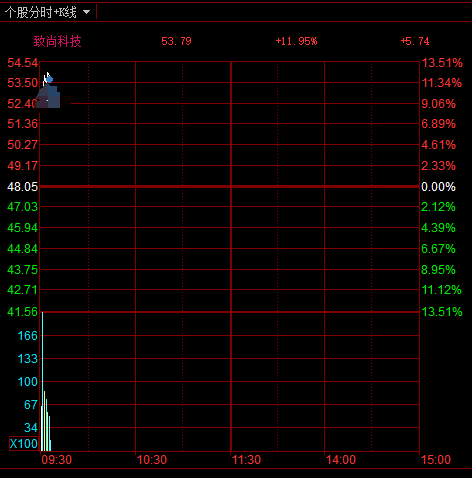This screenshot has height=478, width=472.
Task: Click the 14:00 time axis label
Action: pyautogui.click(x=341, y=460)
